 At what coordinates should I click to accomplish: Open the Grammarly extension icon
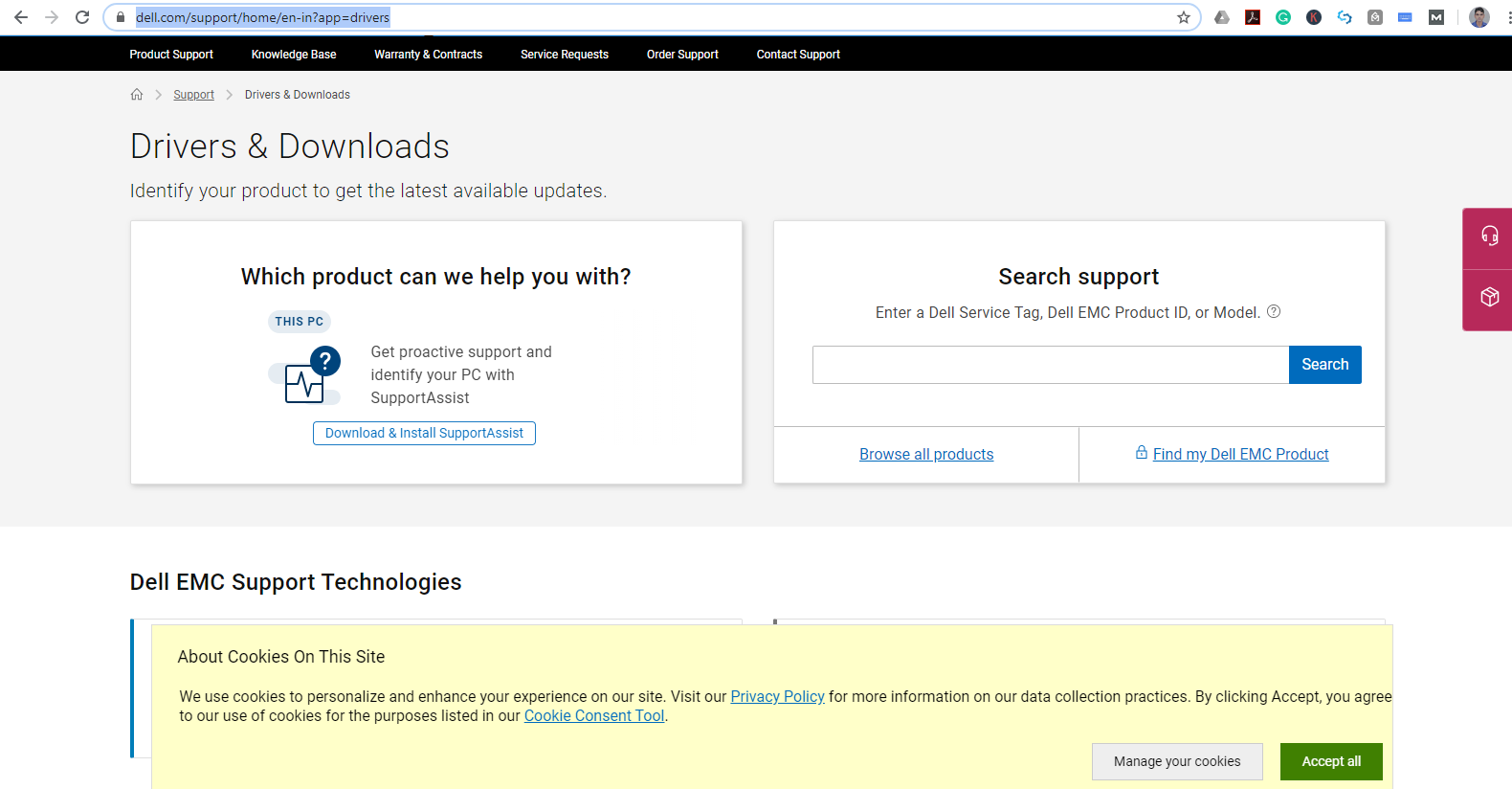point(1283,17)
